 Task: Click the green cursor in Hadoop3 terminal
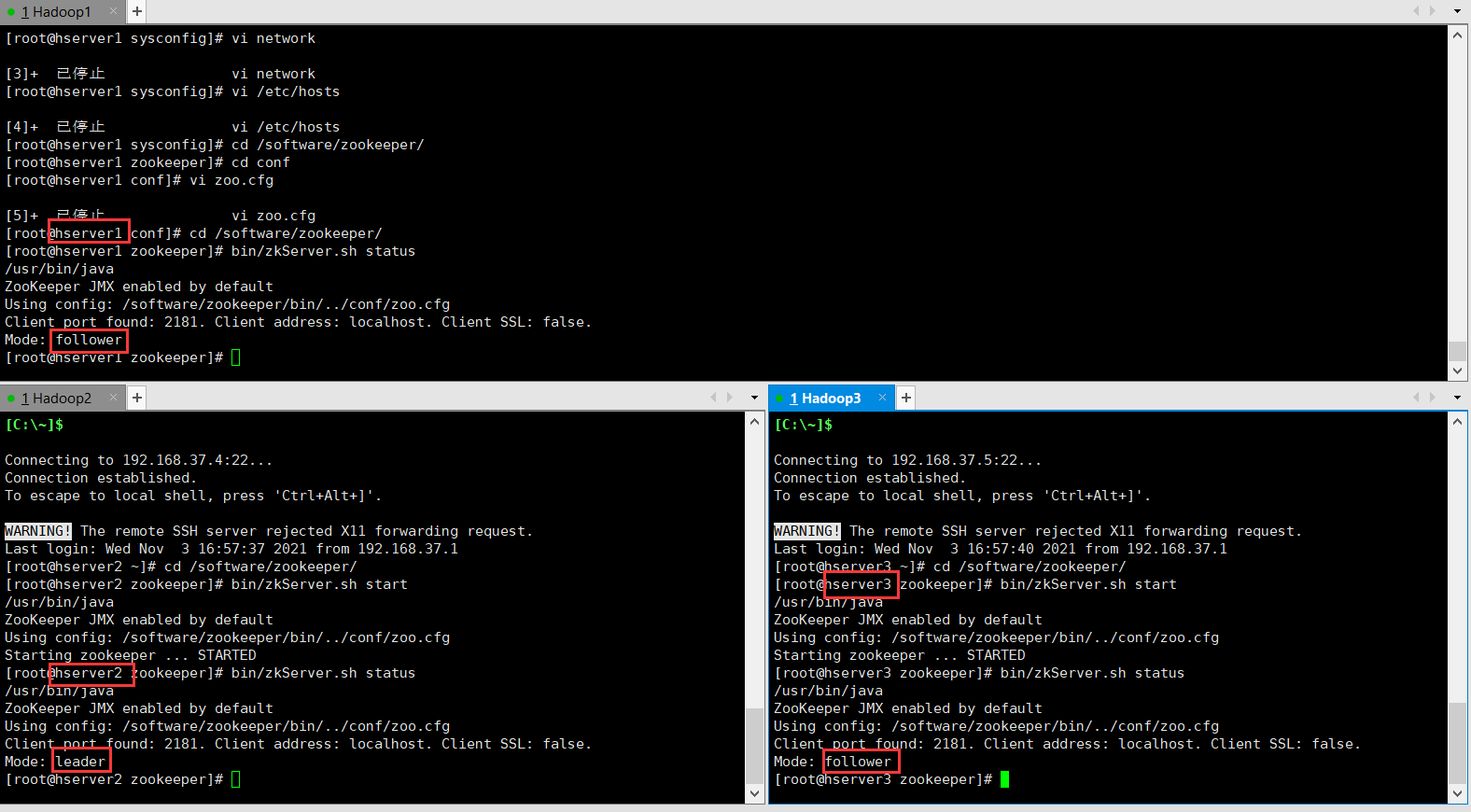pyautogui.click(x=1004, y=779)
